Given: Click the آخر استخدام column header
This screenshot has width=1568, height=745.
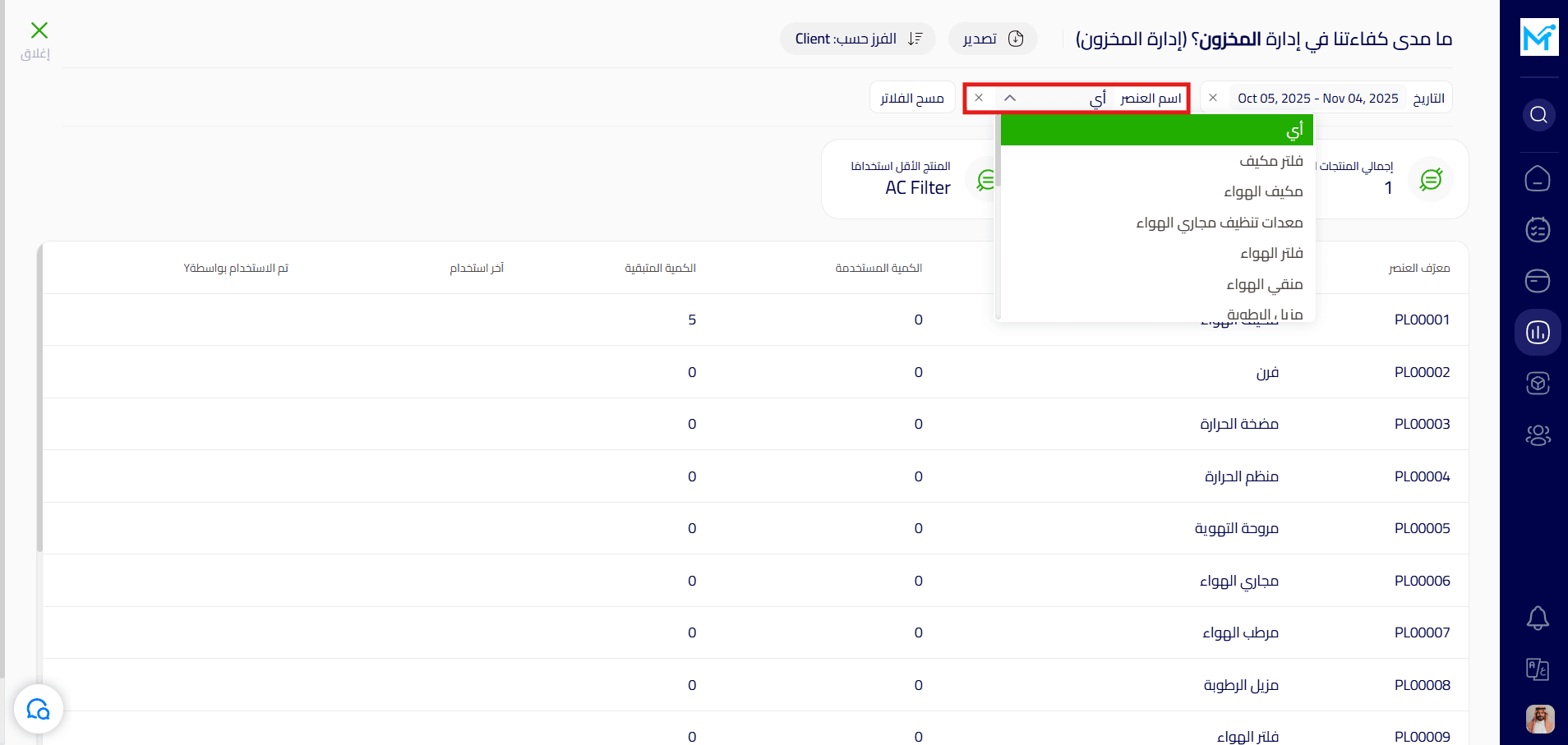Looking at the screenshot, I should (477, 268).
